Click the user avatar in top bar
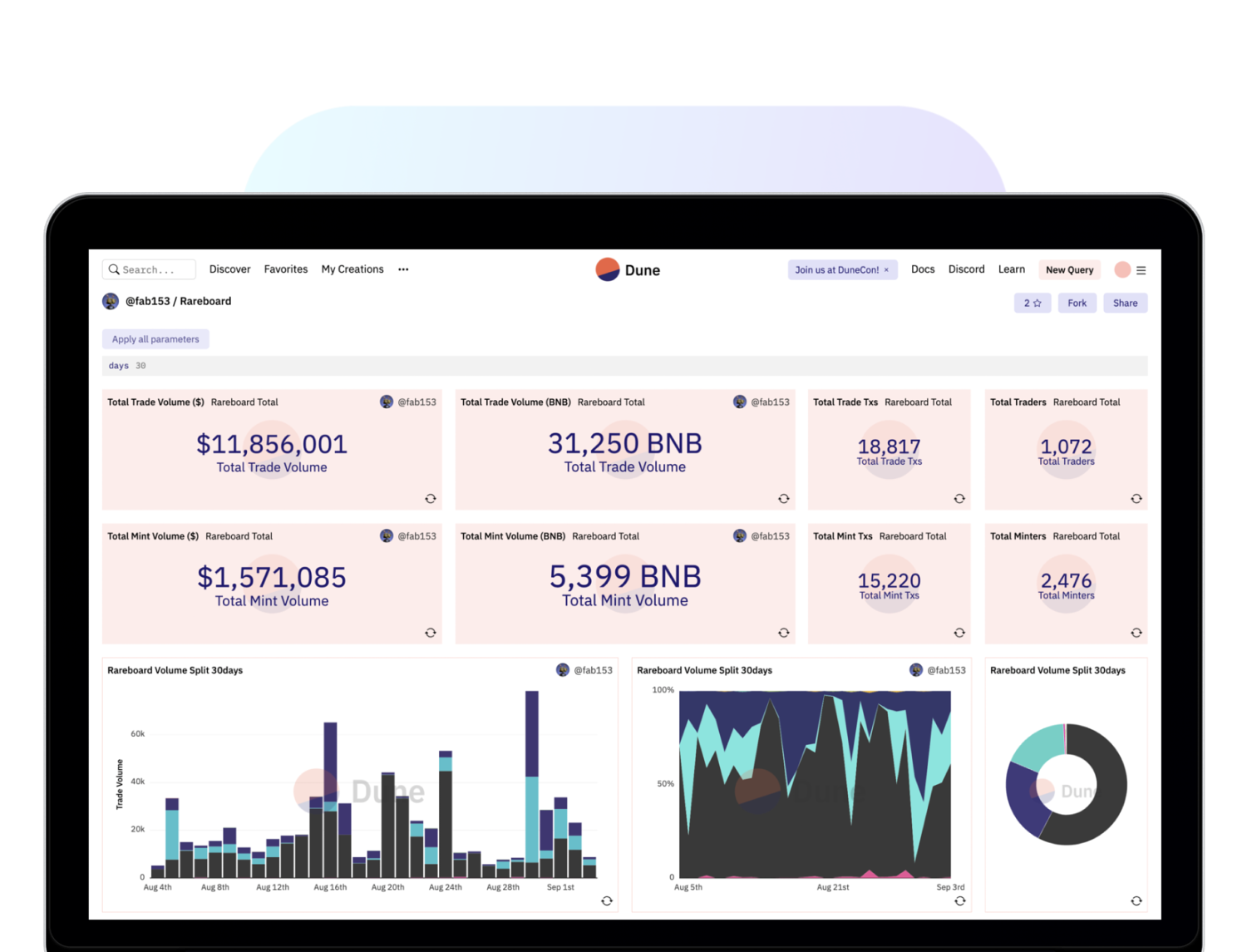The height and width of the screenshot is (952, 1247). click(x=1121, y=269)
